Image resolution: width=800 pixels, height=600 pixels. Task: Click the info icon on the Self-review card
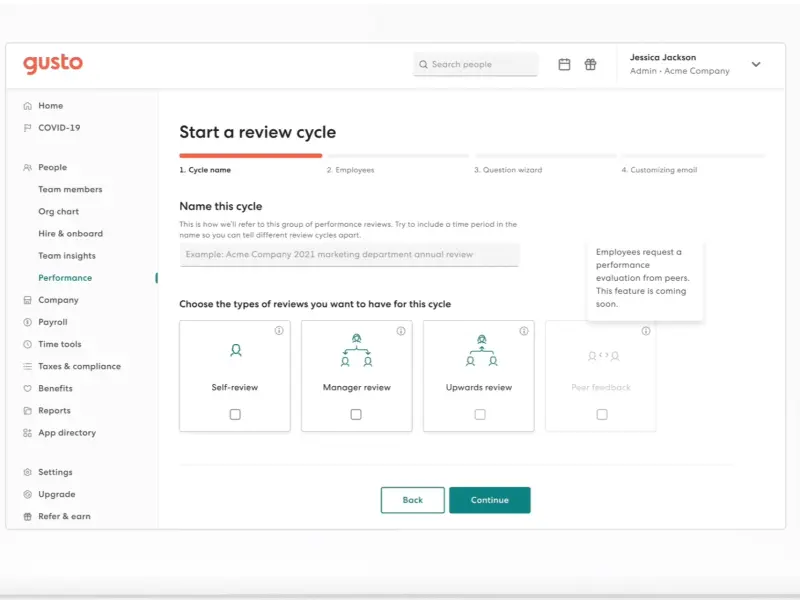279,331
